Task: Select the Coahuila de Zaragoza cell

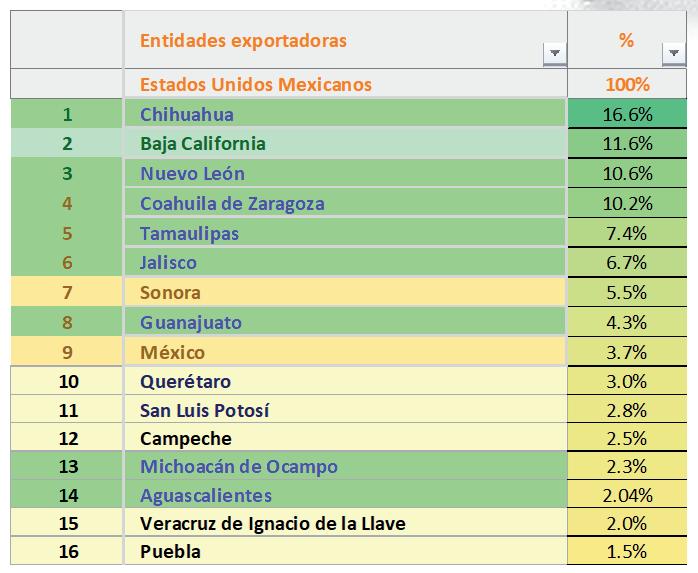Action: pos(345,203)
